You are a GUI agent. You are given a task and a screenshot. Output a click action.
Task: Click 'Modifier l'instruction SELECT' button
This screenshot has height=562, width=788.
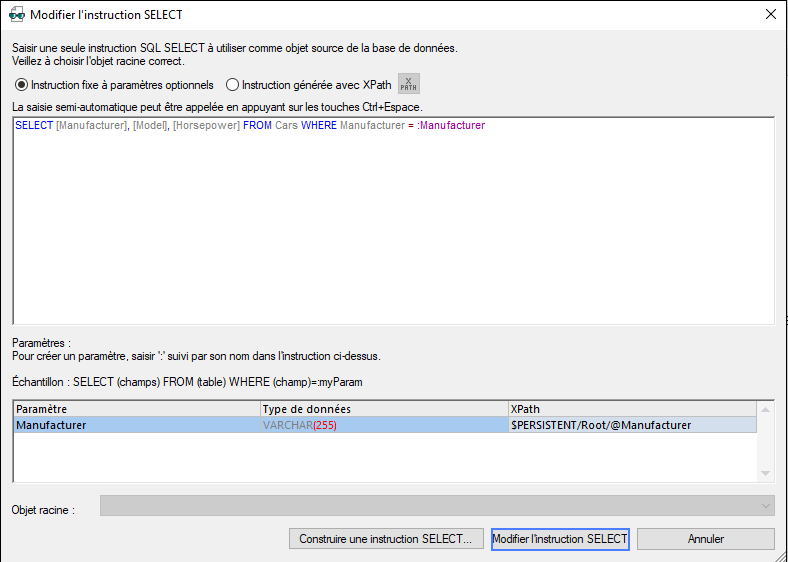[x=560, y=539]
